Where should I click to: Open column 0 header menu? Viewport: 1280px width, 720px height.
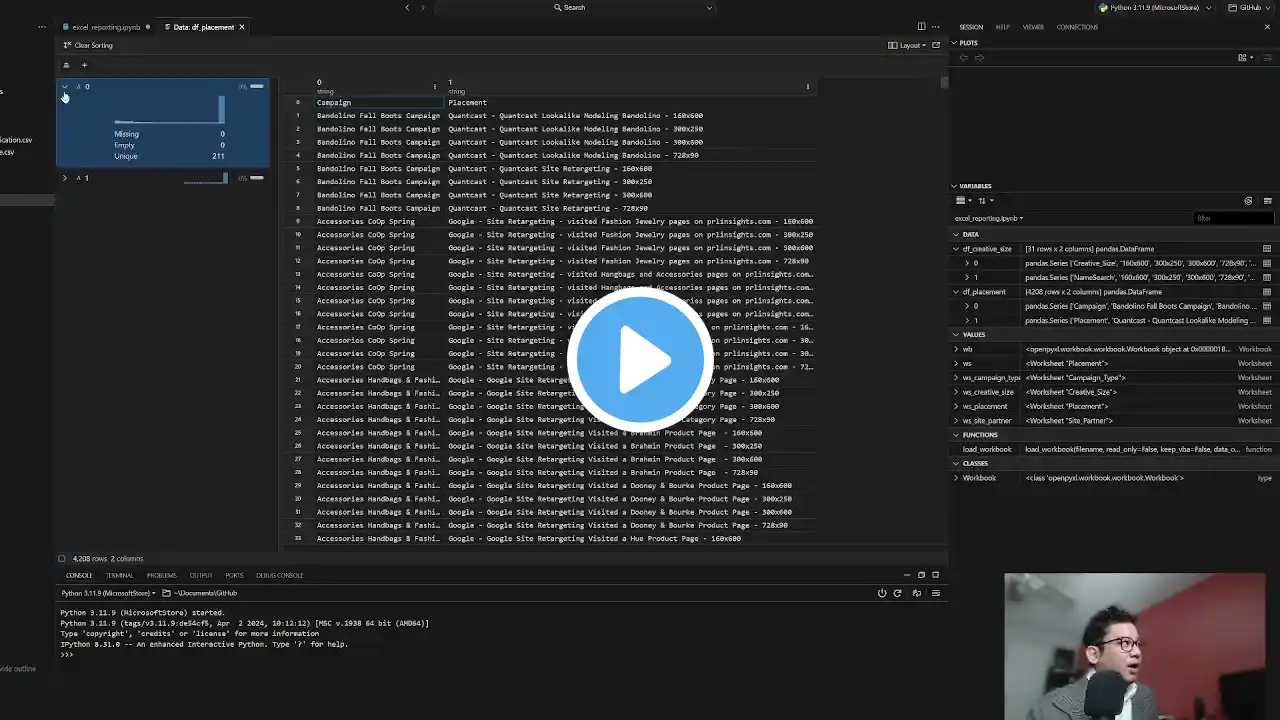pos(434,87)
